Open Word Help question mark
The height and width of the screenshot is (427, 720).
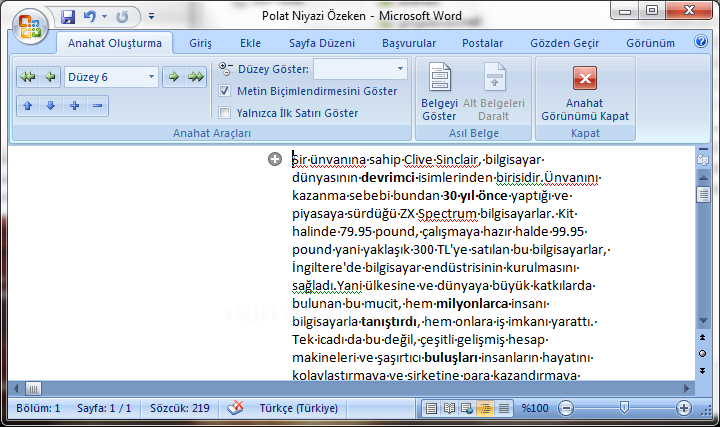(x=701, y=42)
